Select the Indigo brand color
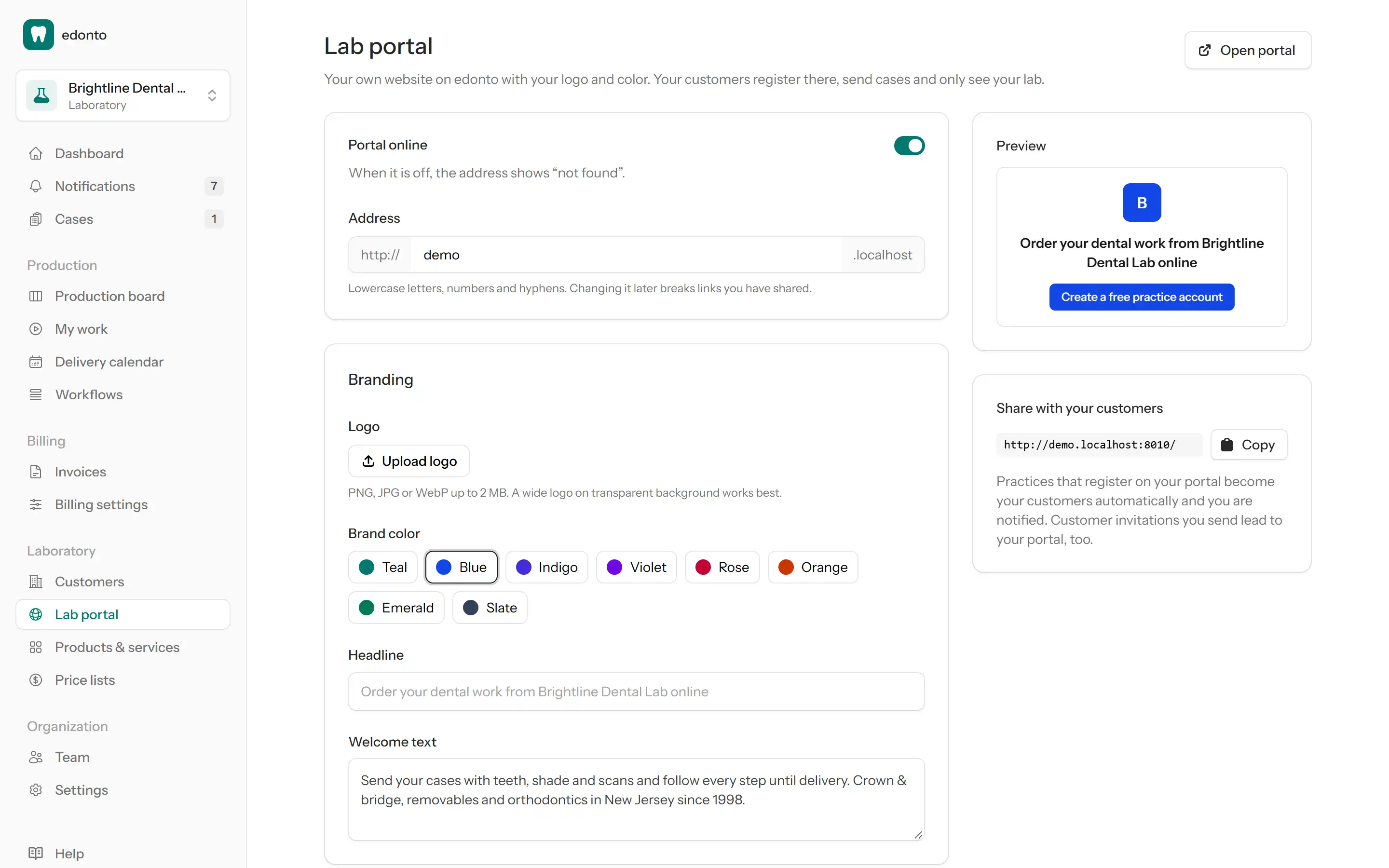Viewport: 1389px width, 868px height. pos(546,567)
